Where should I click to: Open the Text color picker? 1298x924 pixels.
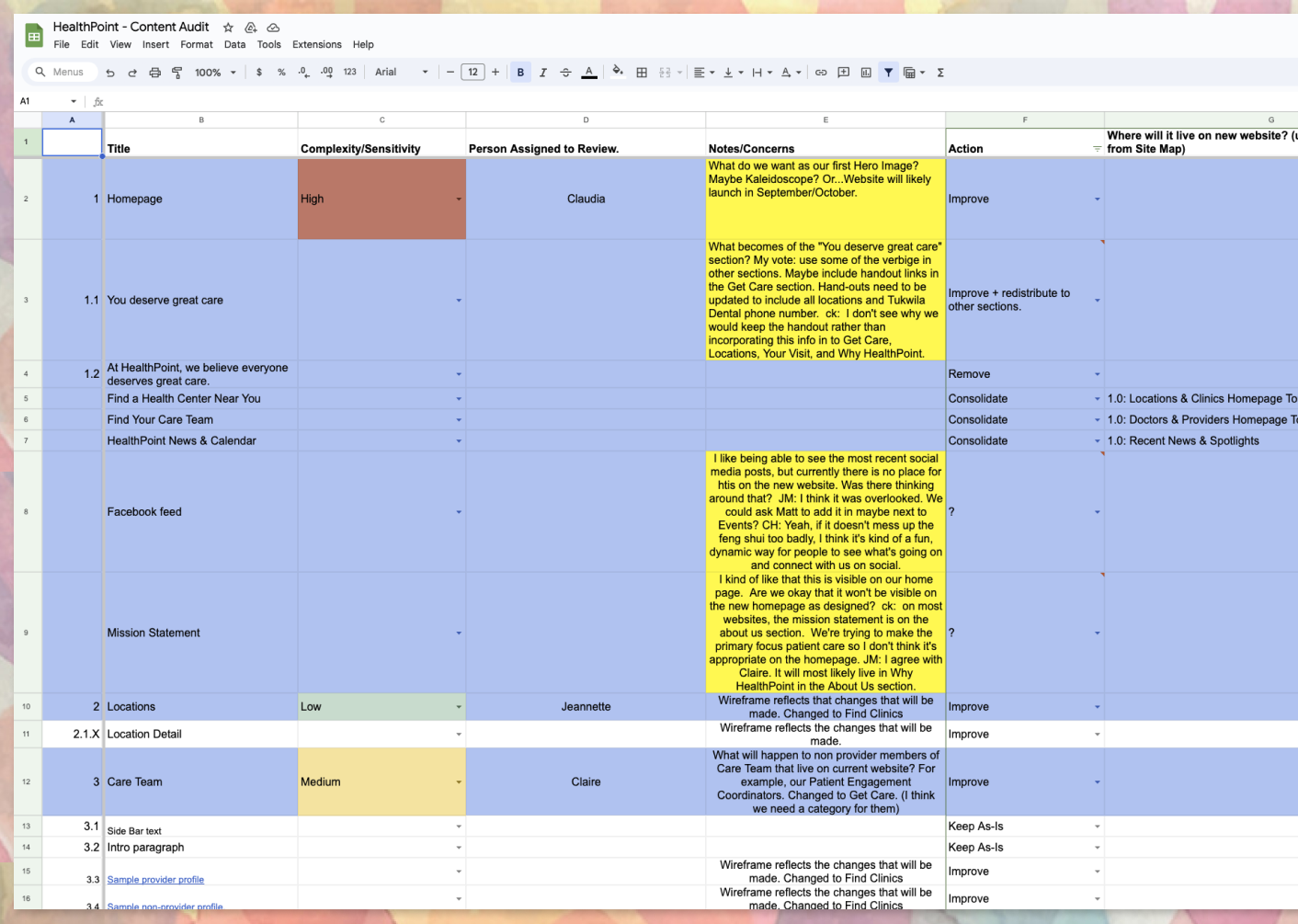click(x=589, y=73)
